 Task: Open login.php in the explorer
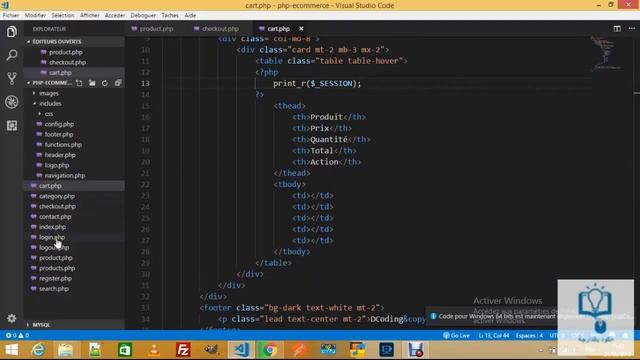tap(52, 237)
